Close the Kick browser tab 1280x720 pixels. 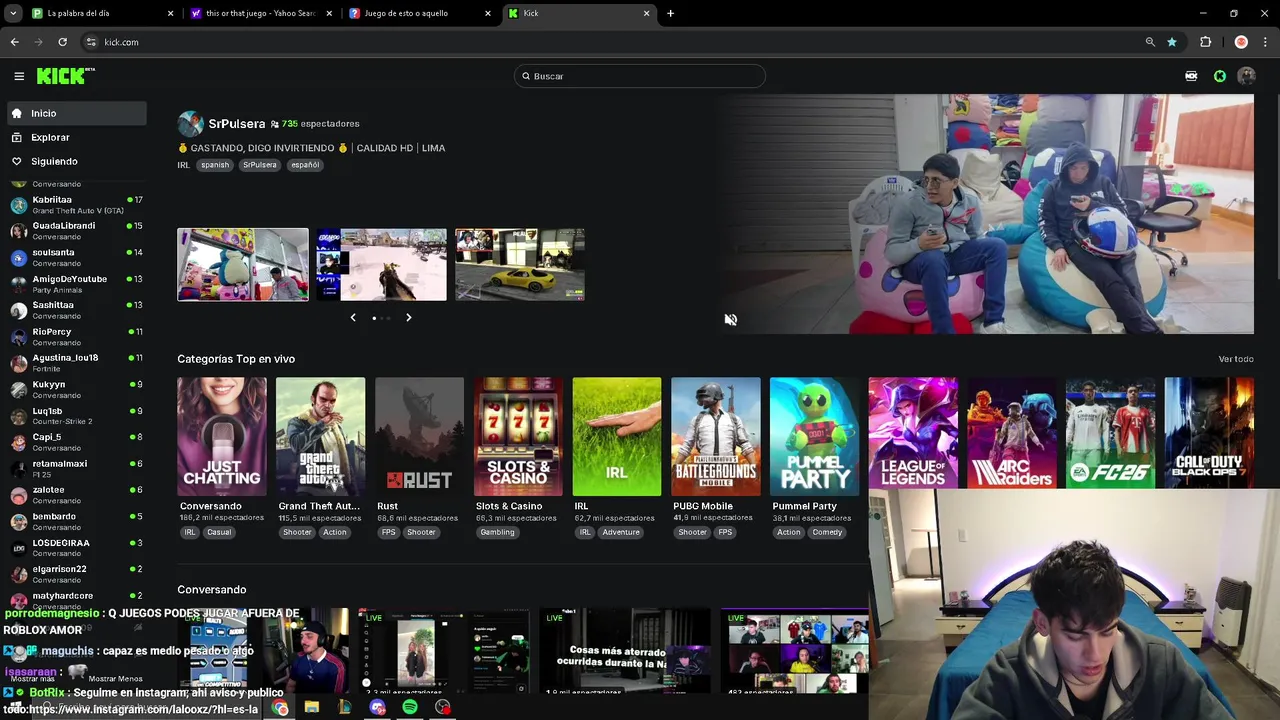click(646, 13)
